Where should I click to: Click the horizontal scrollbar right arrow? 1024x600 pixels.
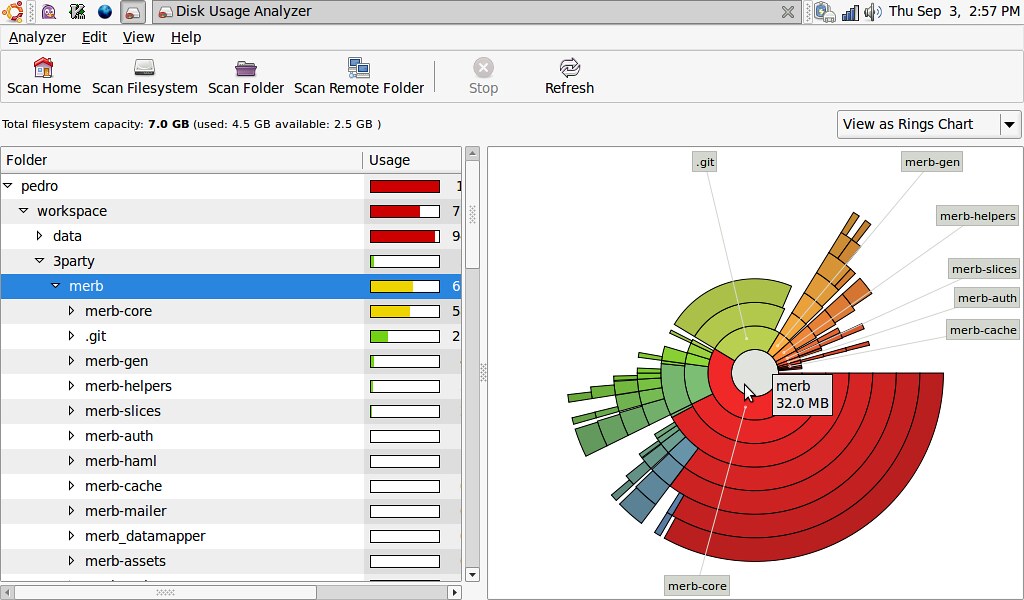click(x=455, y=592)
